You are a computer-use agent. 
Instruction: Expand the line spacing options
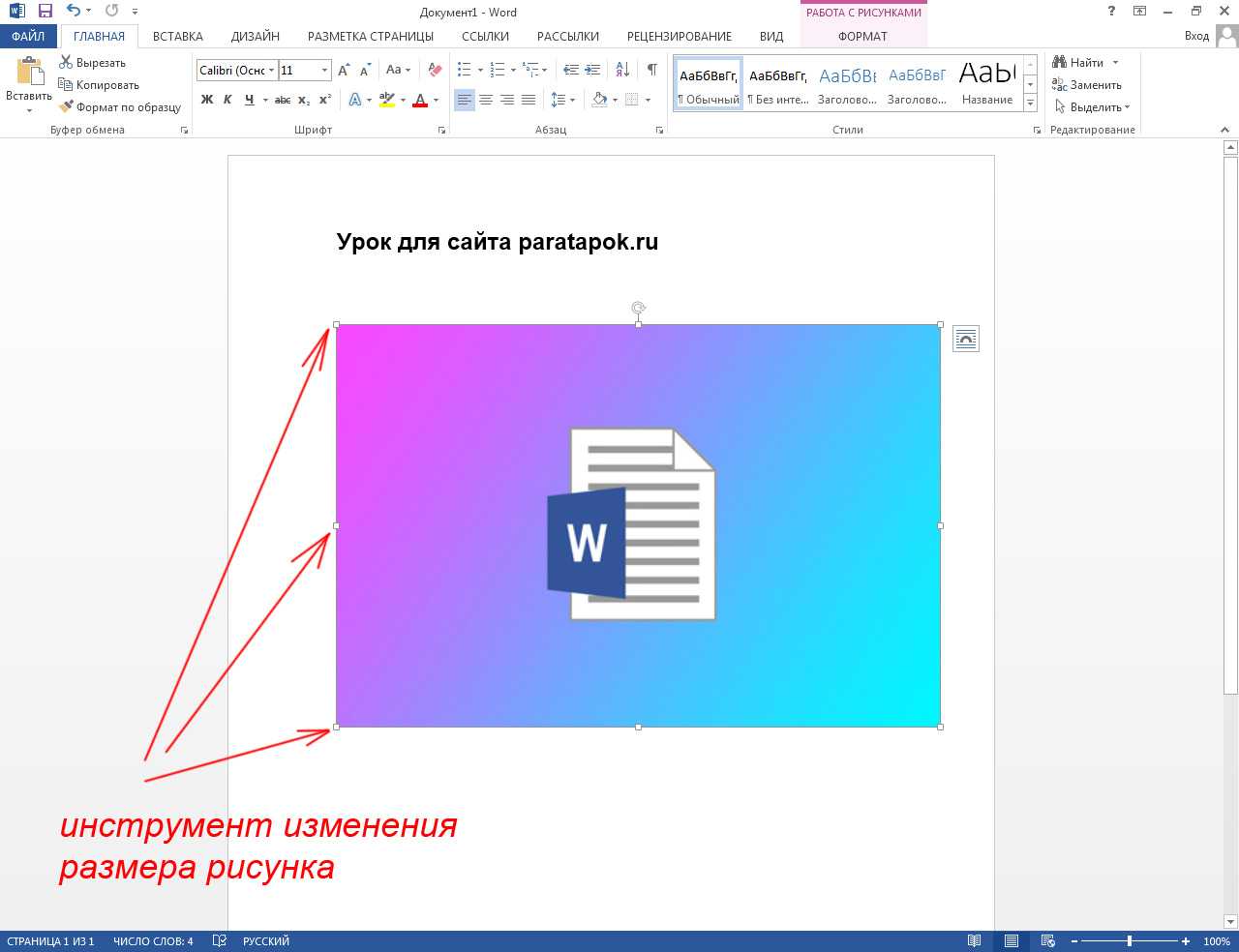(571, 100)
